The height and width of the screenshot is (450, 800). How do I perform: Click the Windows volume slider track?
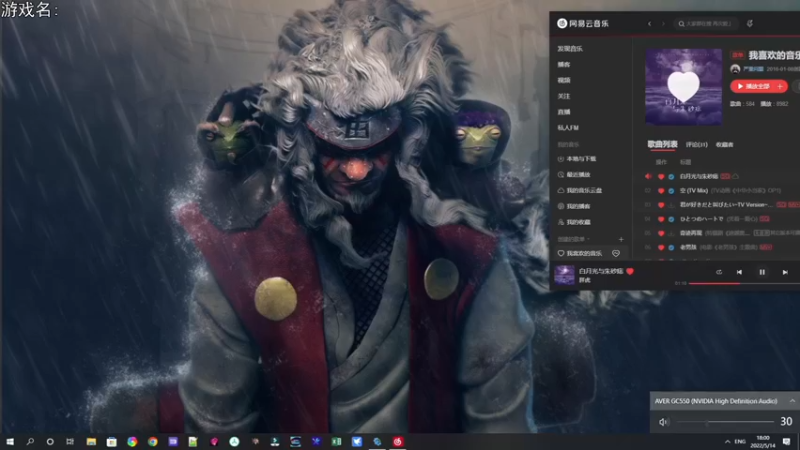(725, 422)
